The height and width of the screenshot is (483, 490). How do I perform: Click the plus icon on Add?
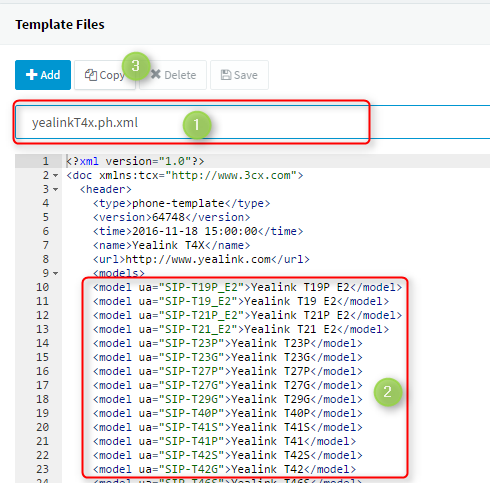[x=32, y=75]
